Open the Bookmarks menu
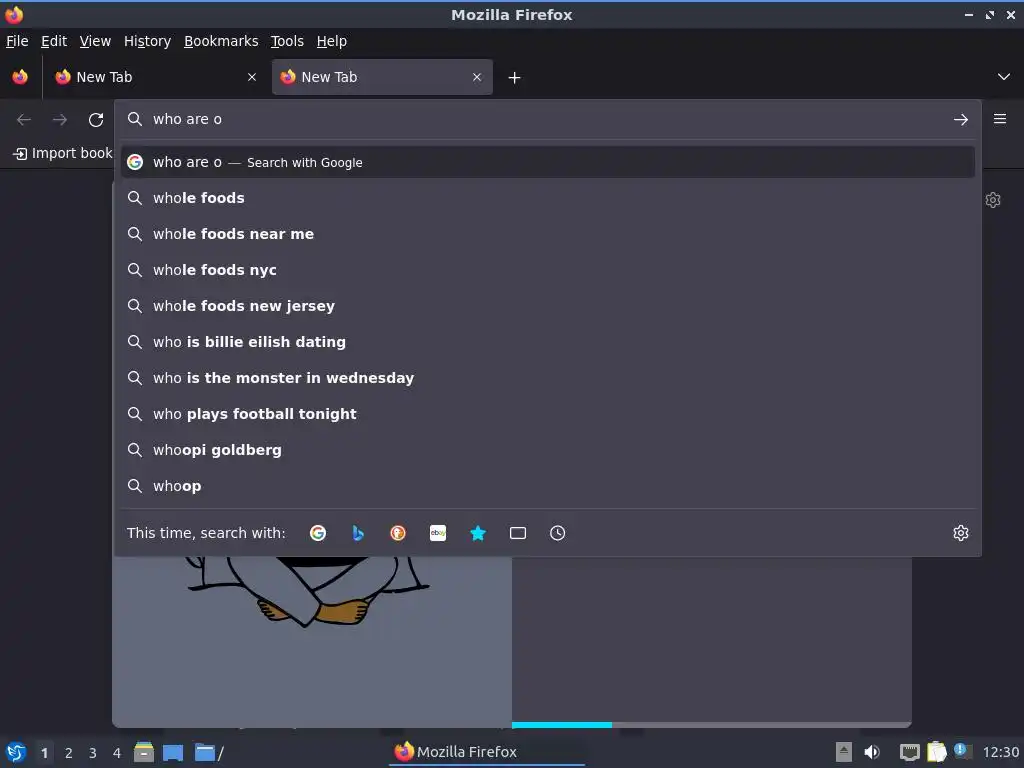 221,41
